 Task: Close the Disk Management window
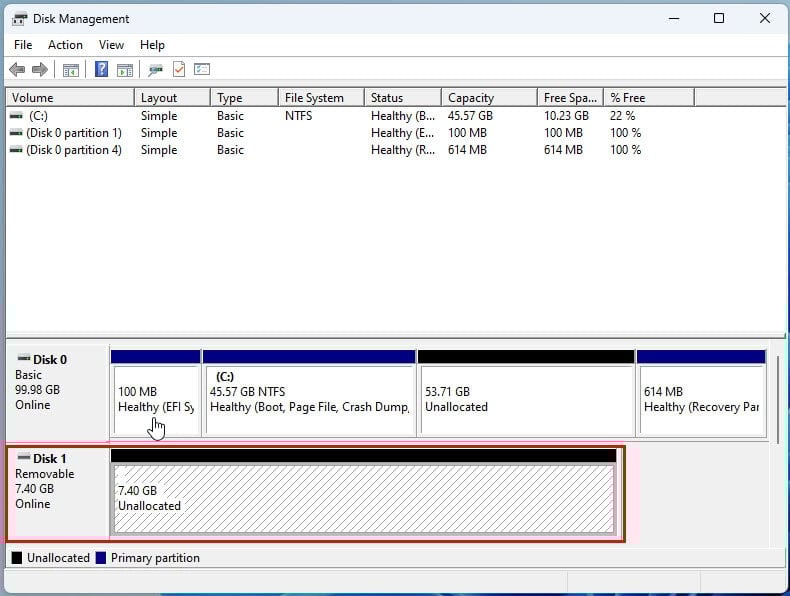(x=765, y=19)
